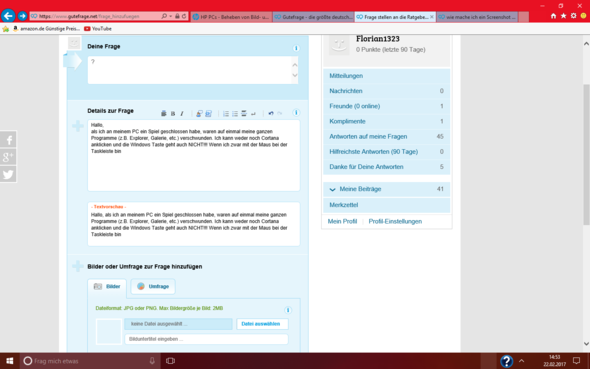Open Mein Profil link

[x=342, y=222]
